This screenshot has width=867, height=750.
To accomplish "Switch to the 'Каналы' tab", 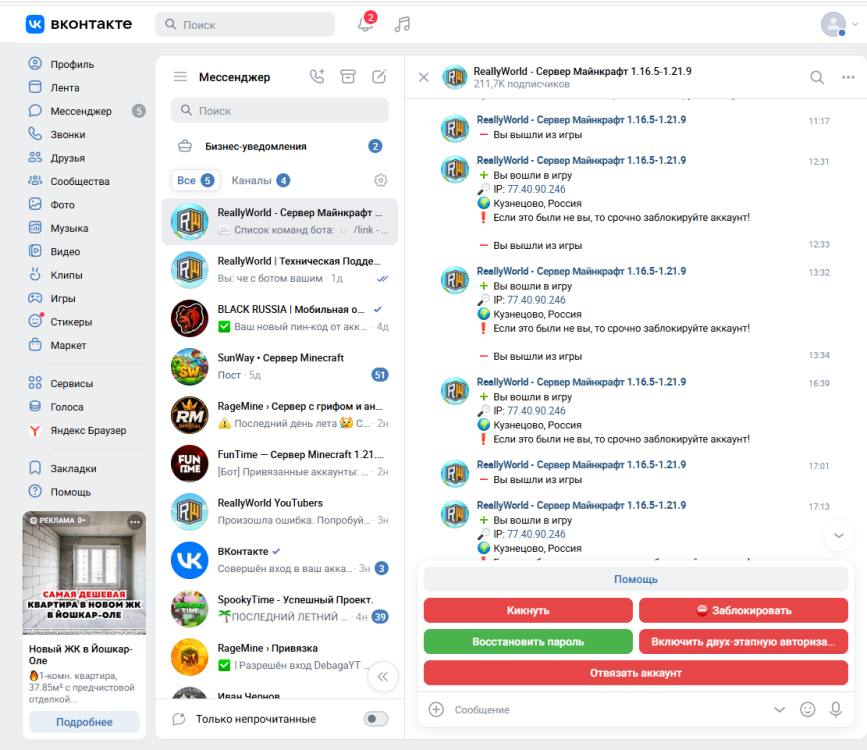I will tap(260, 180).
